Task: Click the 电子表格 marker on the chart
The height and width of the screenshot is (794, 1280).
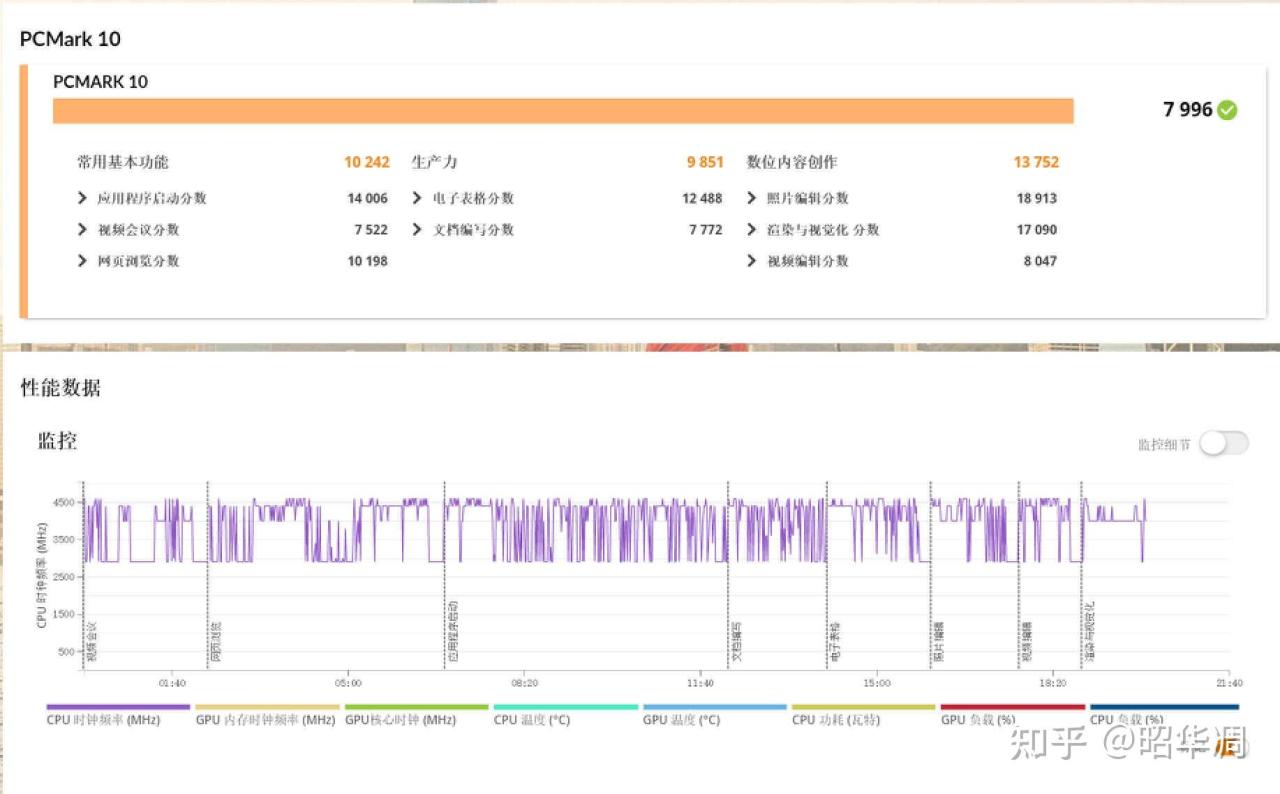Action: (835, 642)
